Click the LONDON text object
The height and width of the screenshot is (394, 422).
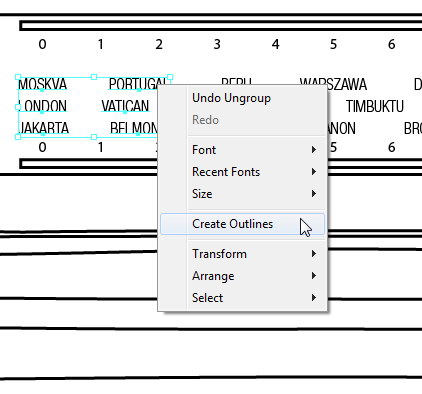pyautogui.click(x=42, y=106)
